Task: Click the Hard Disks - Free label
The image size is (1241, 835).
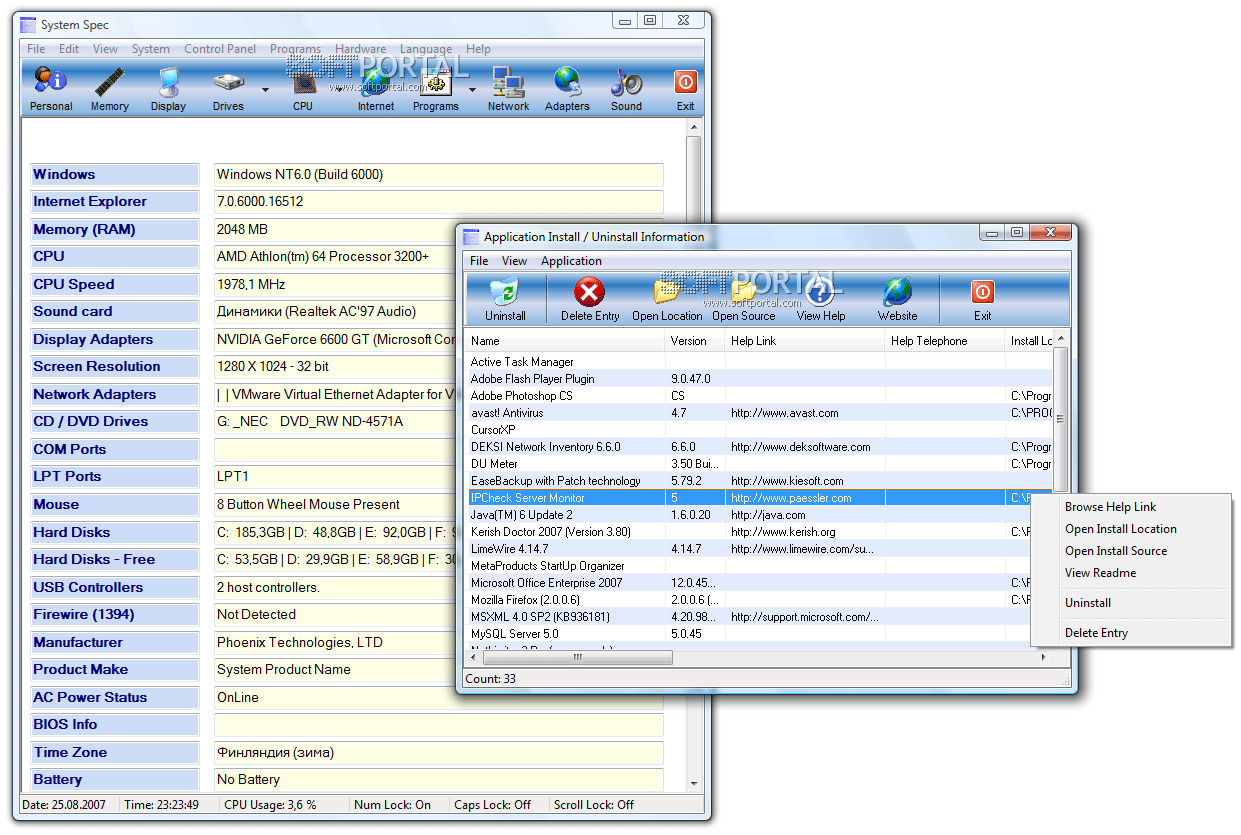Action: (115, 559)
